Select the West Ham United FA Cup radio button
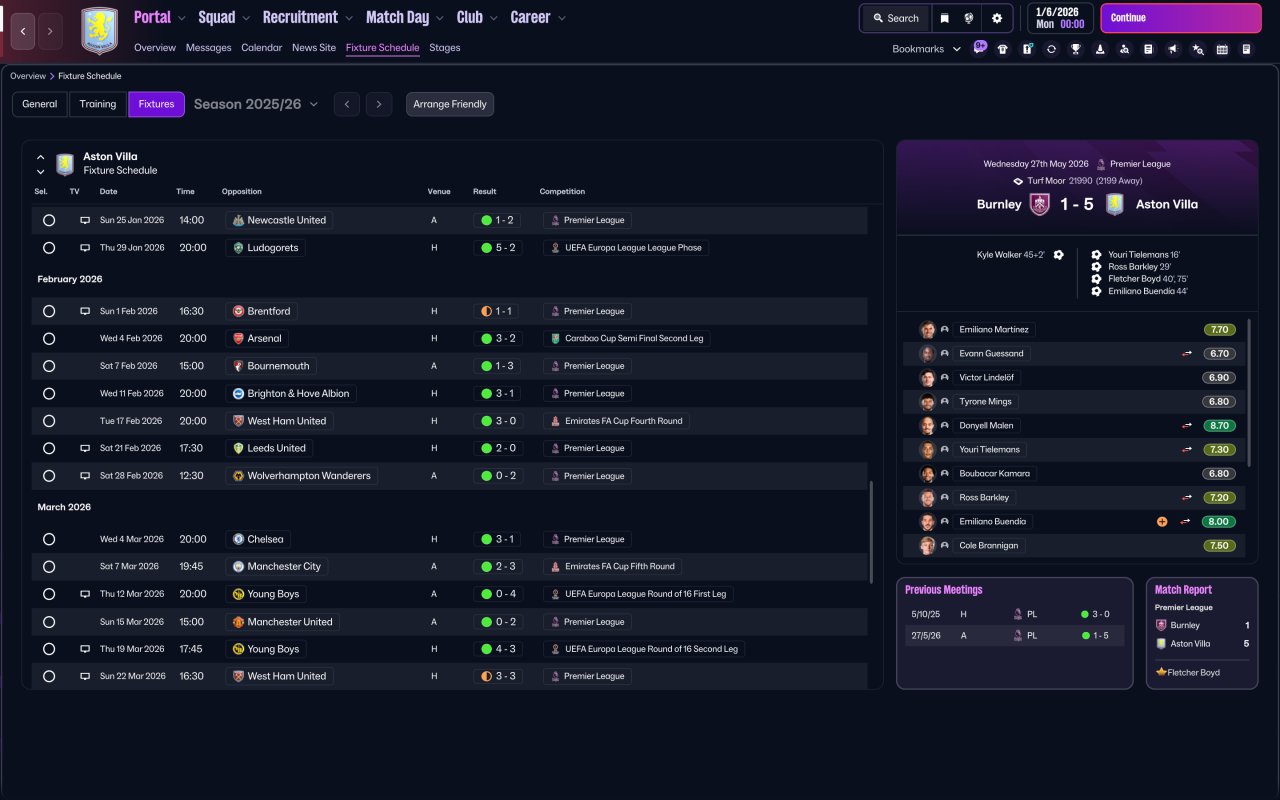This screenshot has width=1280, height=800. [49, 421]
